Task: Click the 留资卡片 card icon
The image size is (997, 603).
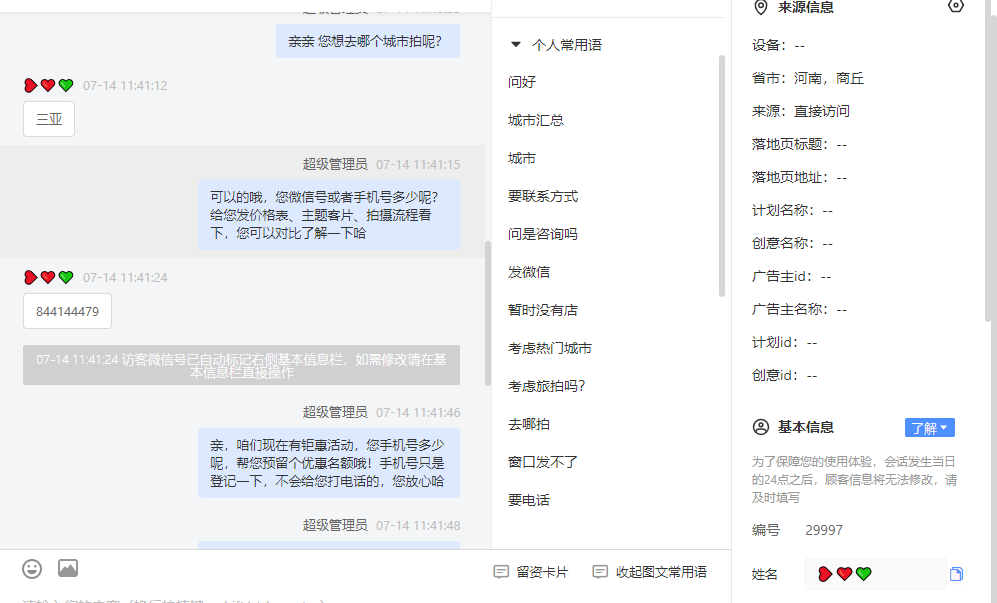Action: (501, 572)
